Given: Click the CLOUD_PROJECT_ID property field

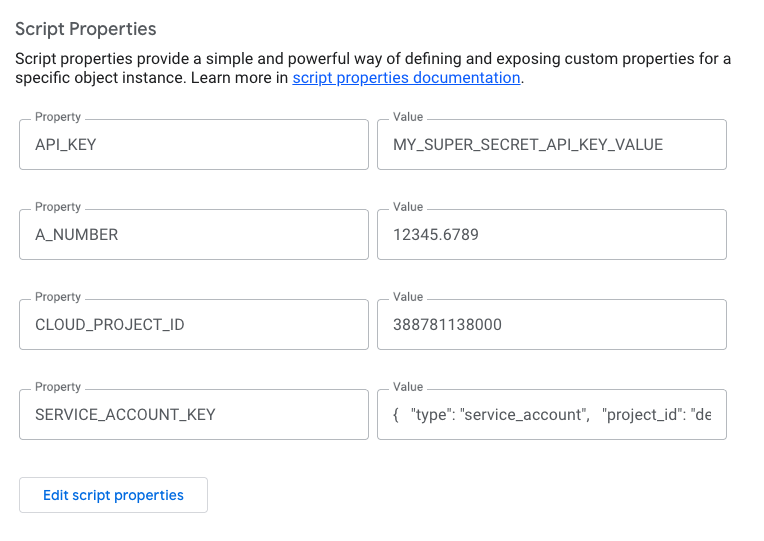Looking at the screenshot, I should (193, 325).
